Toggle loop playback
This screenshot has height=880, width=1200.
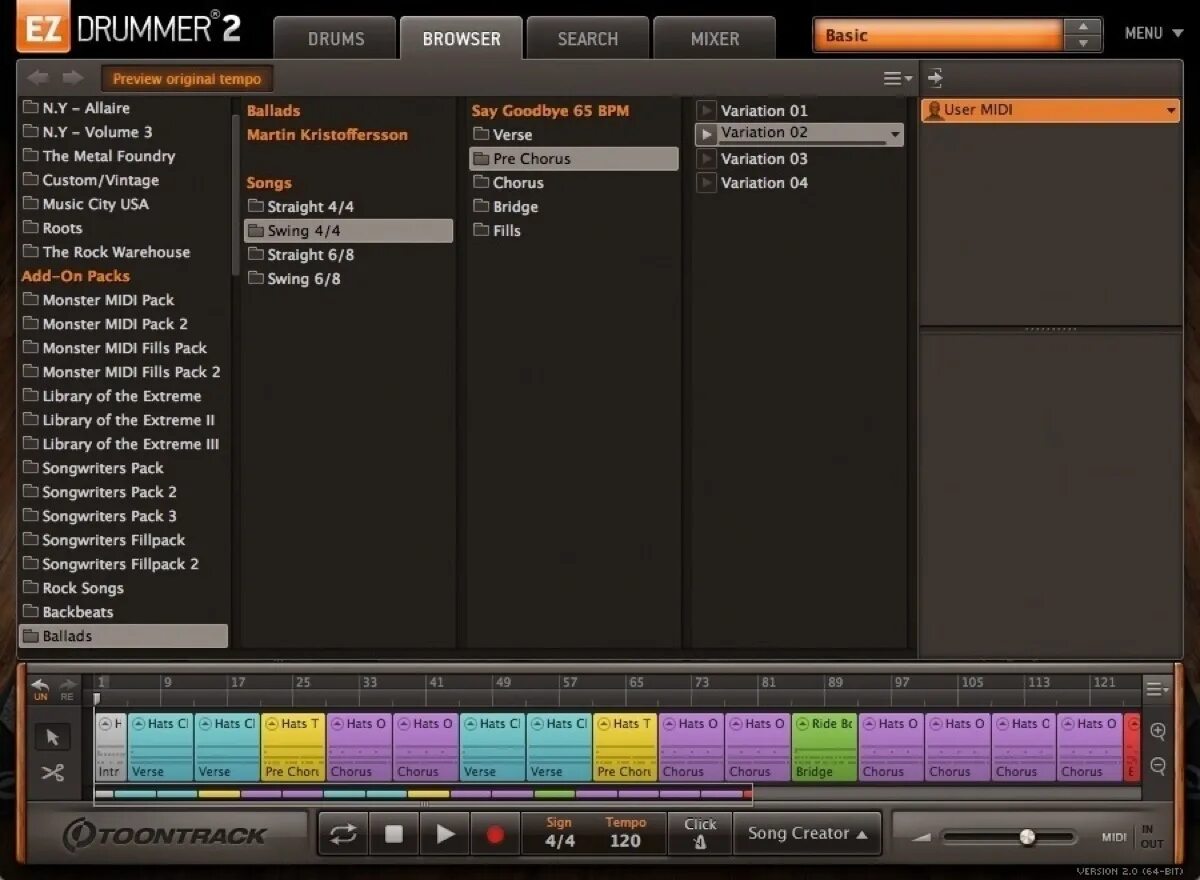coord(343,833)
